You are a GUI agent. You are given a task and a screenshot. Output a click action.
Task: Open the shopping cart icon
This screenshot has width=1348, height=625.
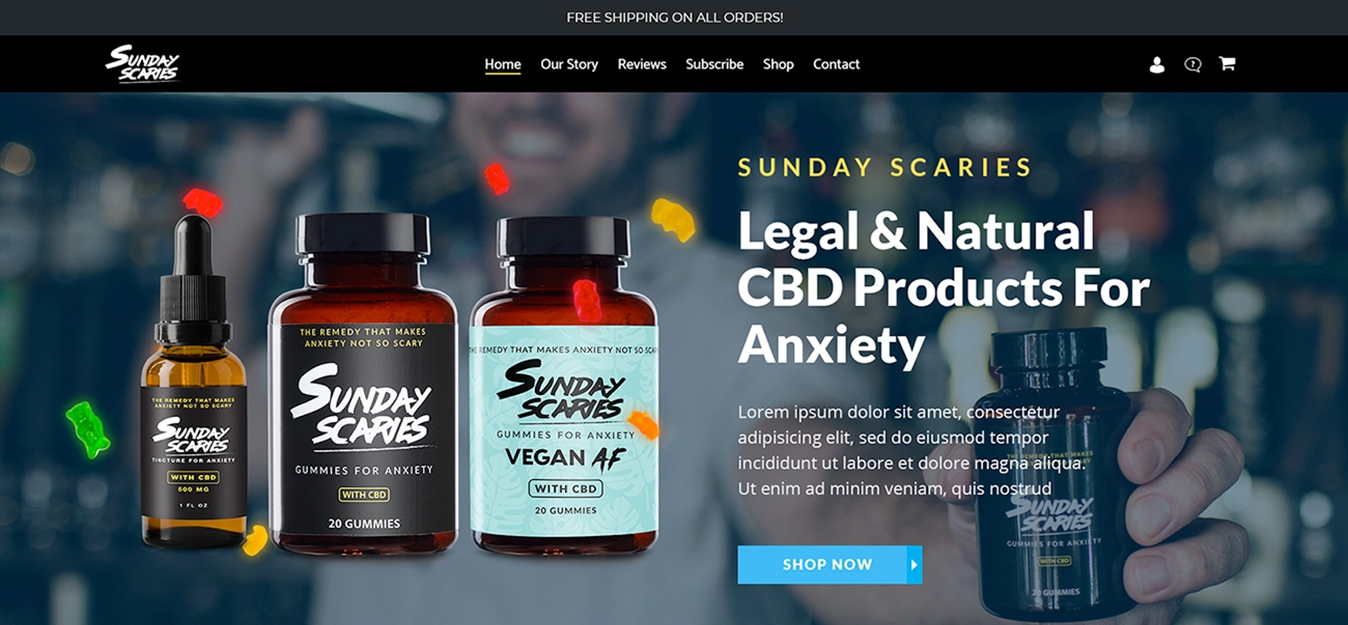point(1227,64)
